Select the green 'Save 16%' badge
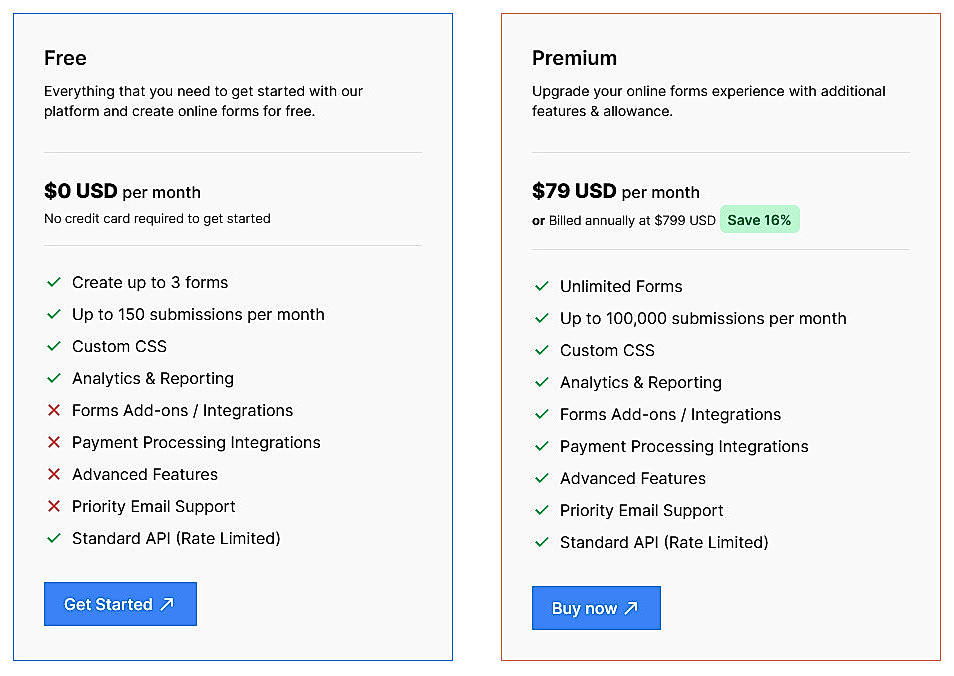Screen dimensions: 954x676 pos(760,219)
